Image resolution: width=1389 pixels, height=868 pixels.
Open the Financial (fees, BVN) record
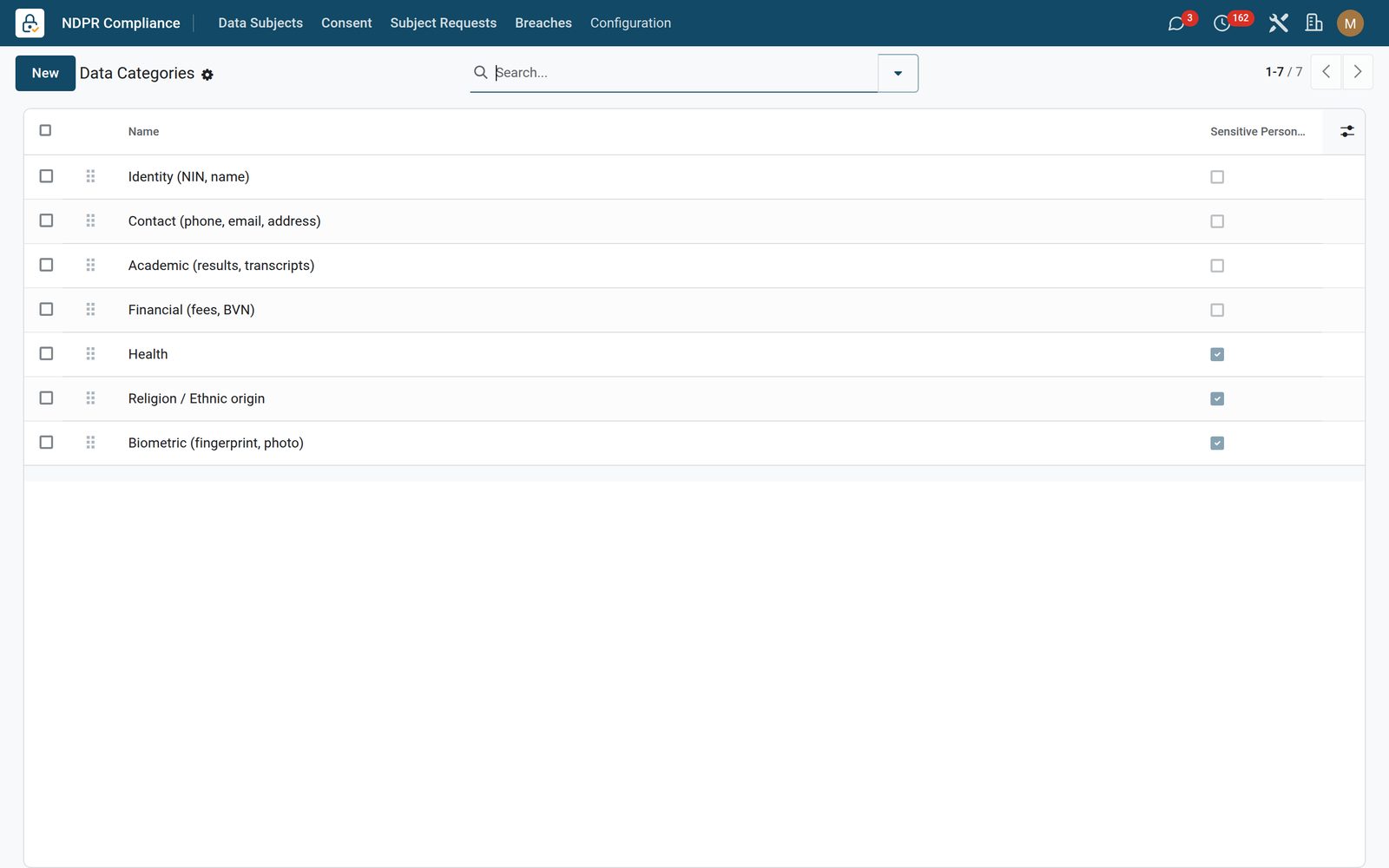pyautogui.click(x=191, y=310)
